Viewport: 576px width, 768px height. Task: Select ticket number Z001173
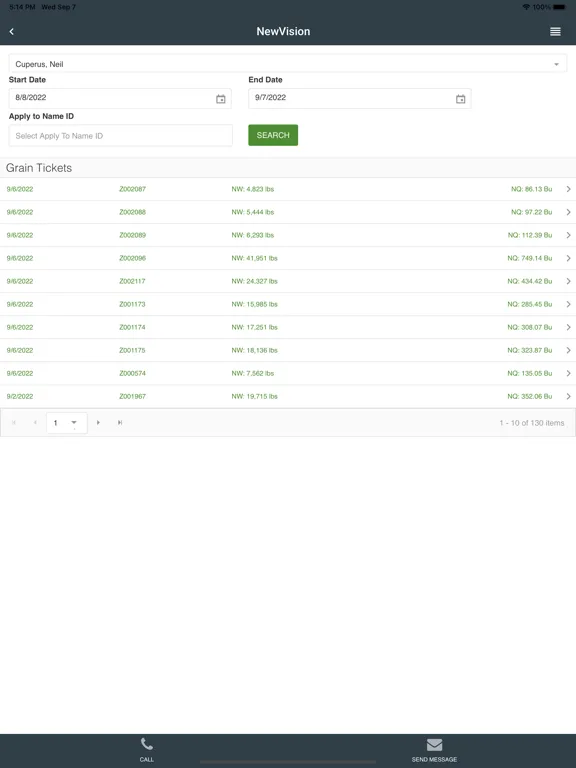point(132,304)
